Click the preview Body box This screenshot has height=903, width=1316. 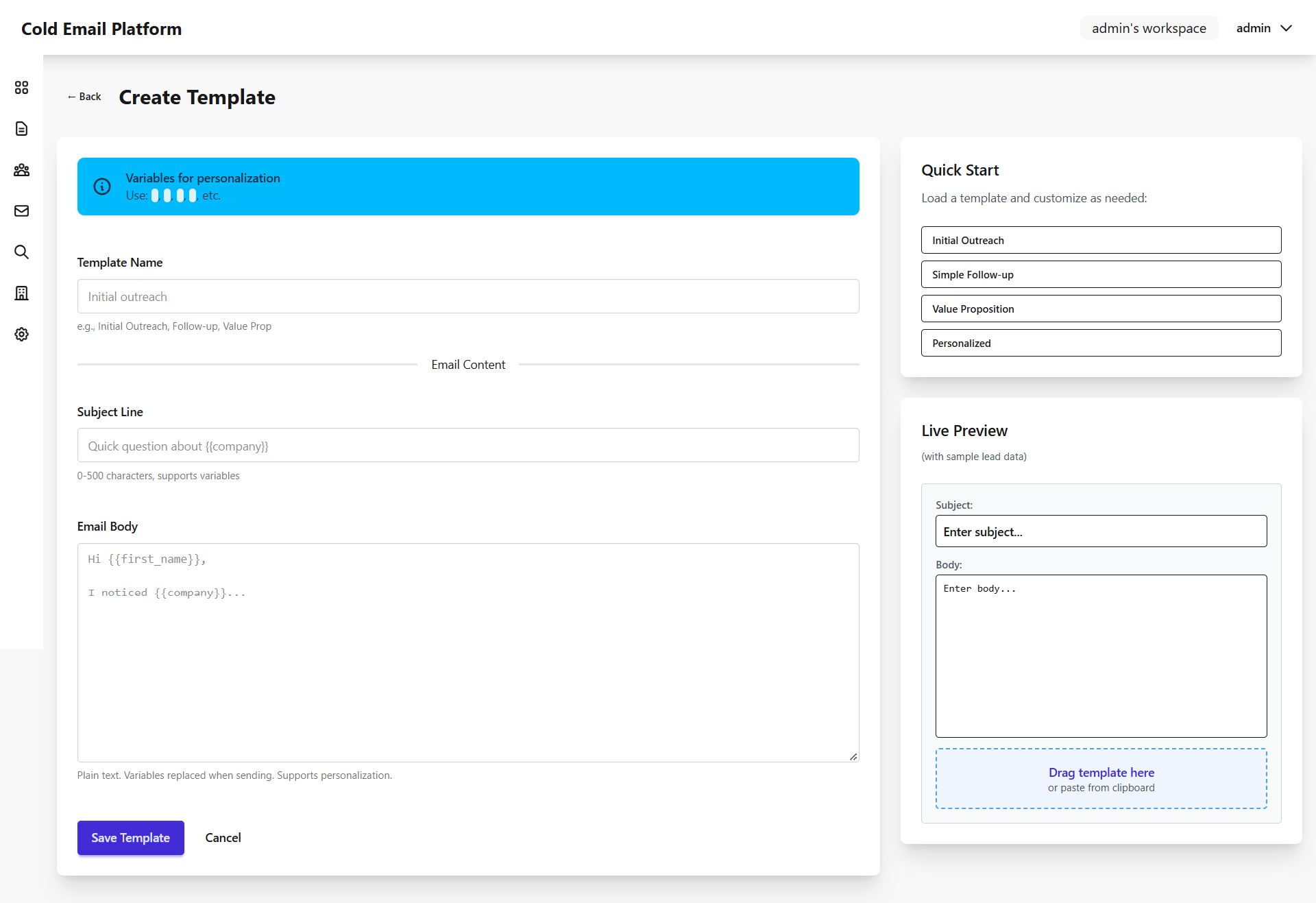[1101, 656]
